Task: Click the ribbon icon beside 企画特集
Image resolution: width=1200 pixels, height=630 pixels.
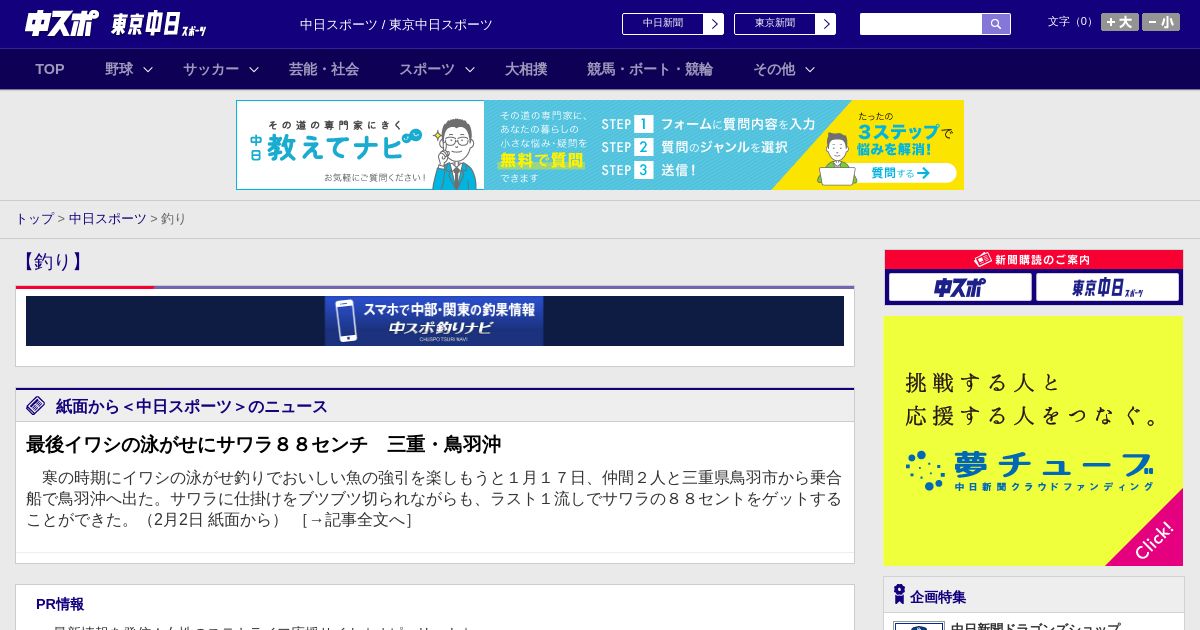Action: 899,595
